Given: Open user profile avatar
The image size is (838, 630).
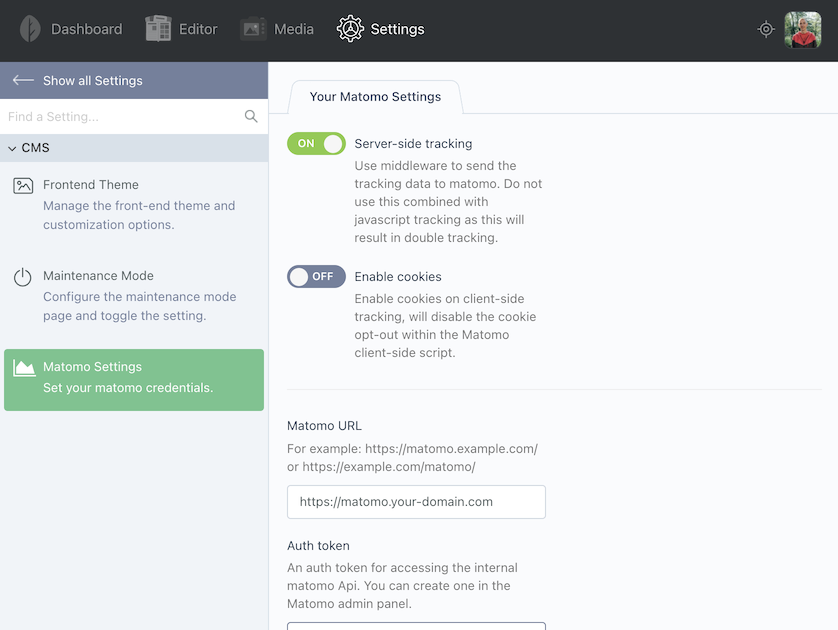Looking at the screenshot, I should (x=803, y=30).
